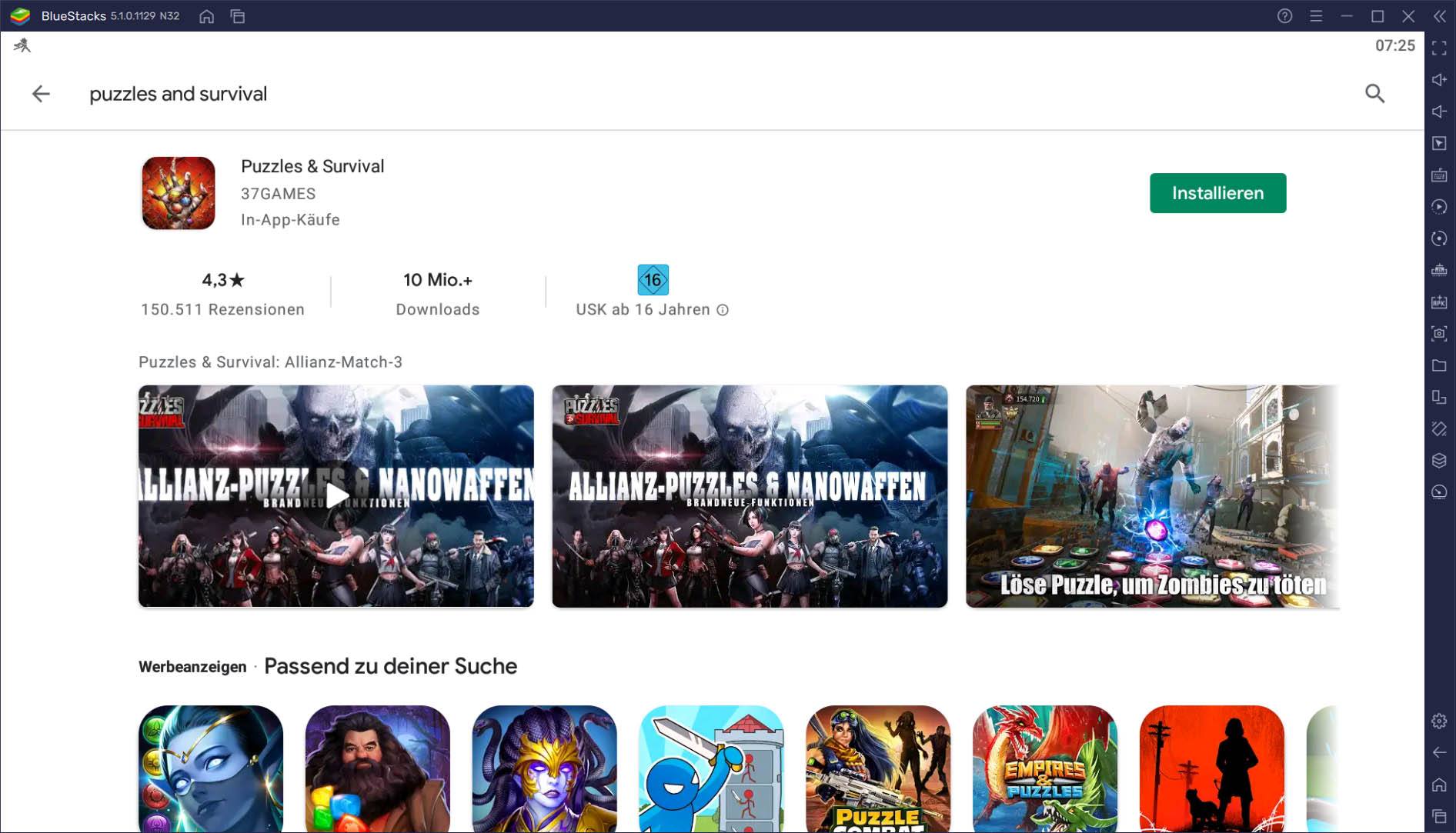Toggle fullscreen mode in BlueStacks sidebar
The height and width of the screenshot is (833, 1456).
coord(1439,48)
